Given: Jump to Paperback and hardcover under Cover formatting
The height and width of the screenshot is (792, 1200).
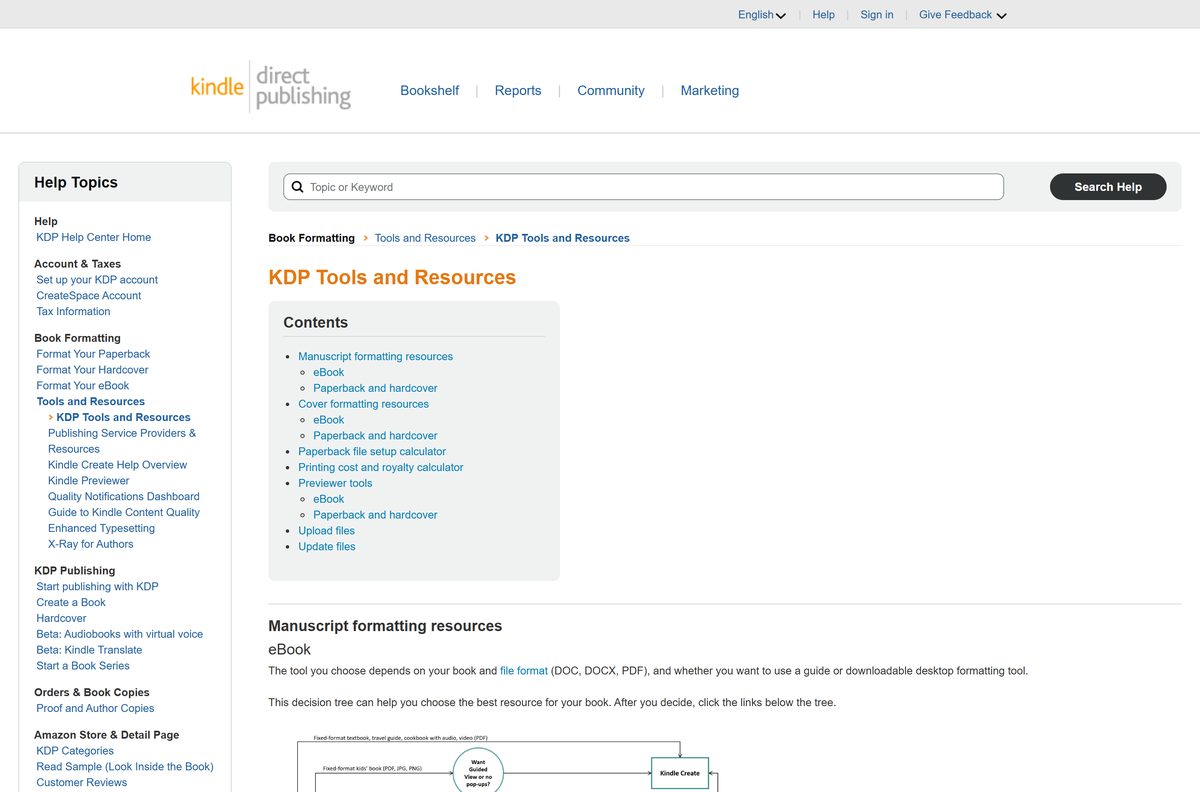Looking at the screenshot, I should (x=375, y=436).
